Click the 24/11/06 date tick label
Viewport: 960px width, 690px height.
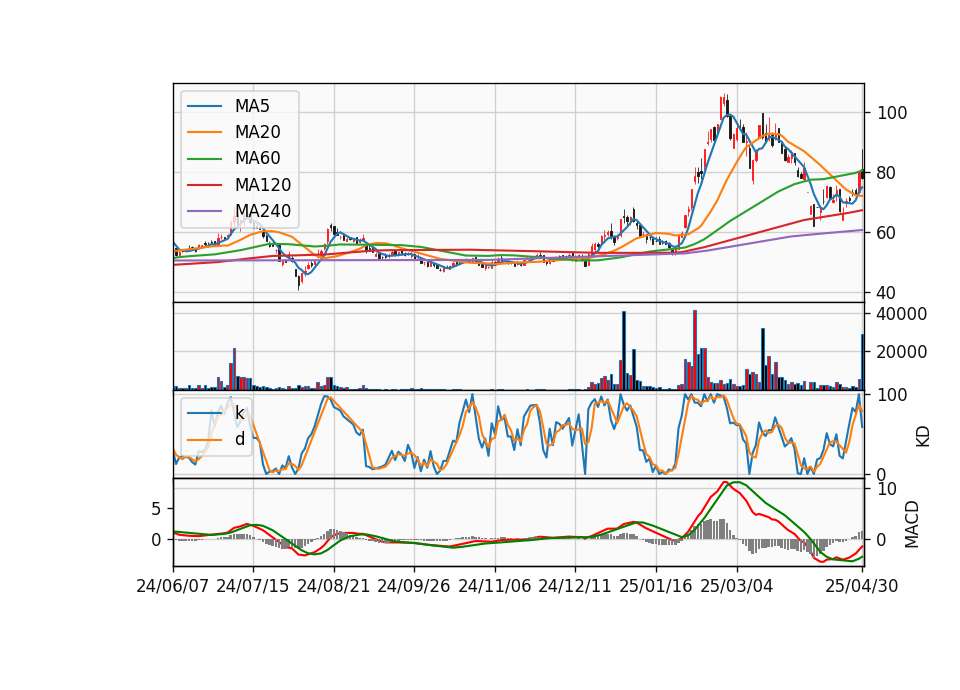[x=495, y=587]
